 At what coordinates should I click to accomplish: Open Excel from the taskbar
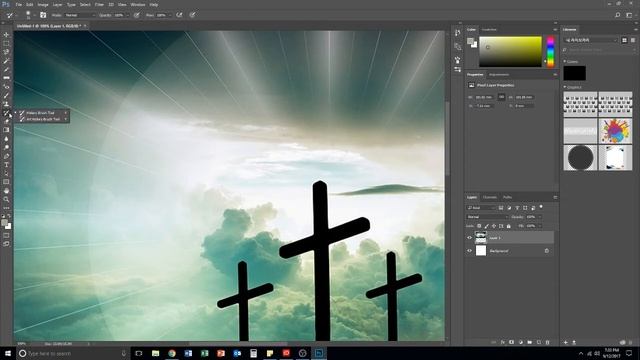(204, 353)
